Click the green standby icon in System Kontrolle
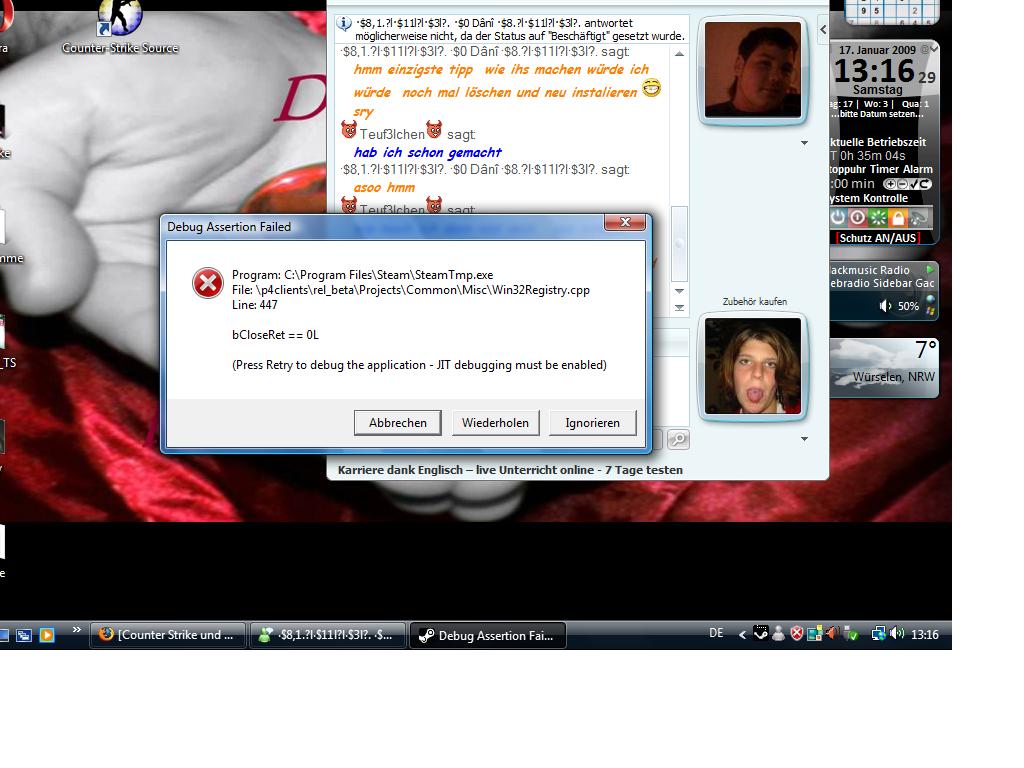The image size is (1024, 768). [x=878, y=217]
